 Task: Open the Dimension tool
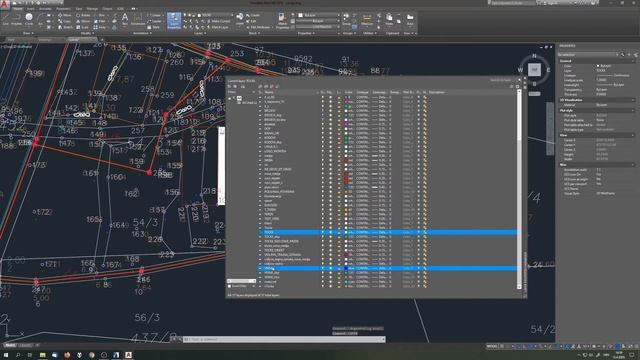(138, 19)
